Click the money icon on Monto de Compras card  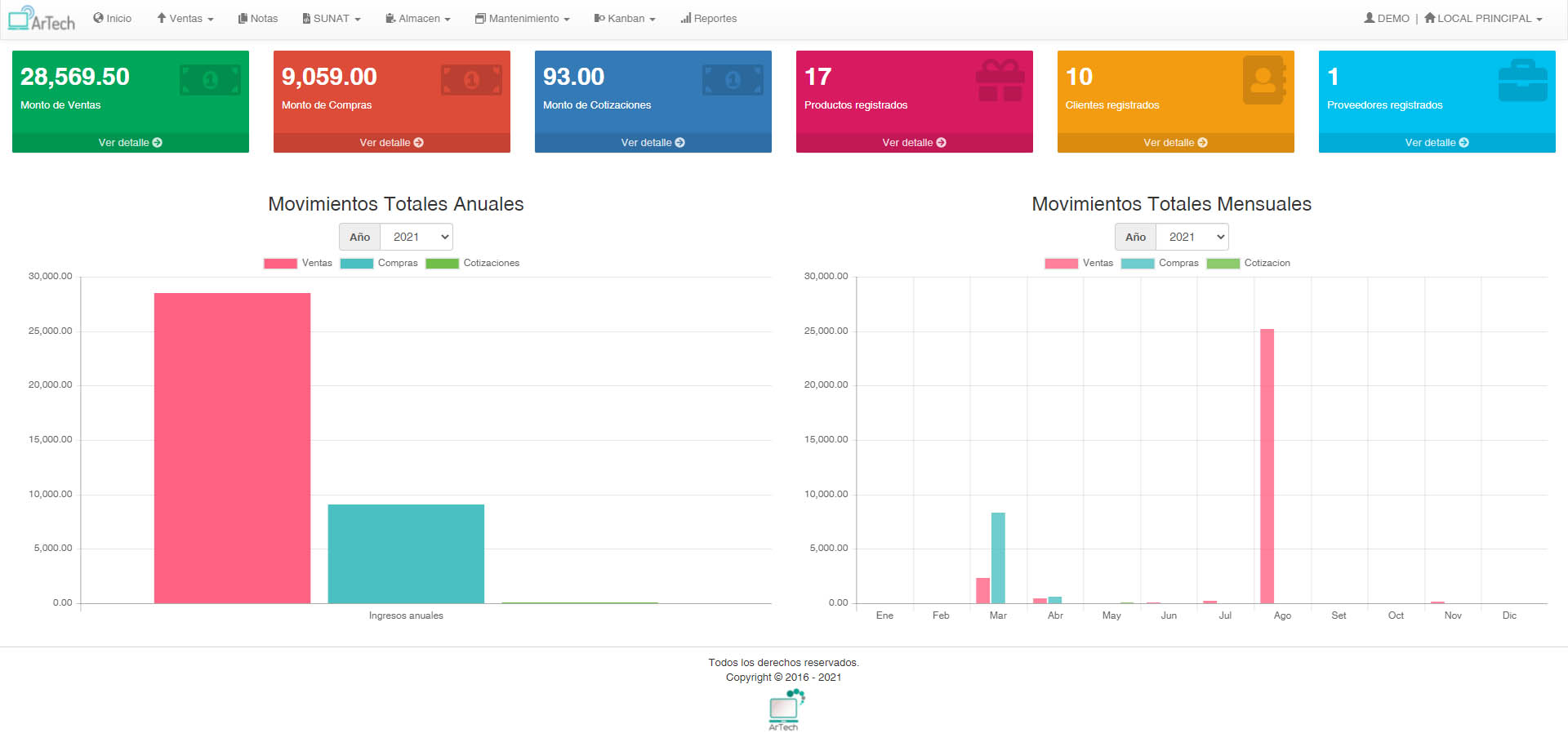471,80
